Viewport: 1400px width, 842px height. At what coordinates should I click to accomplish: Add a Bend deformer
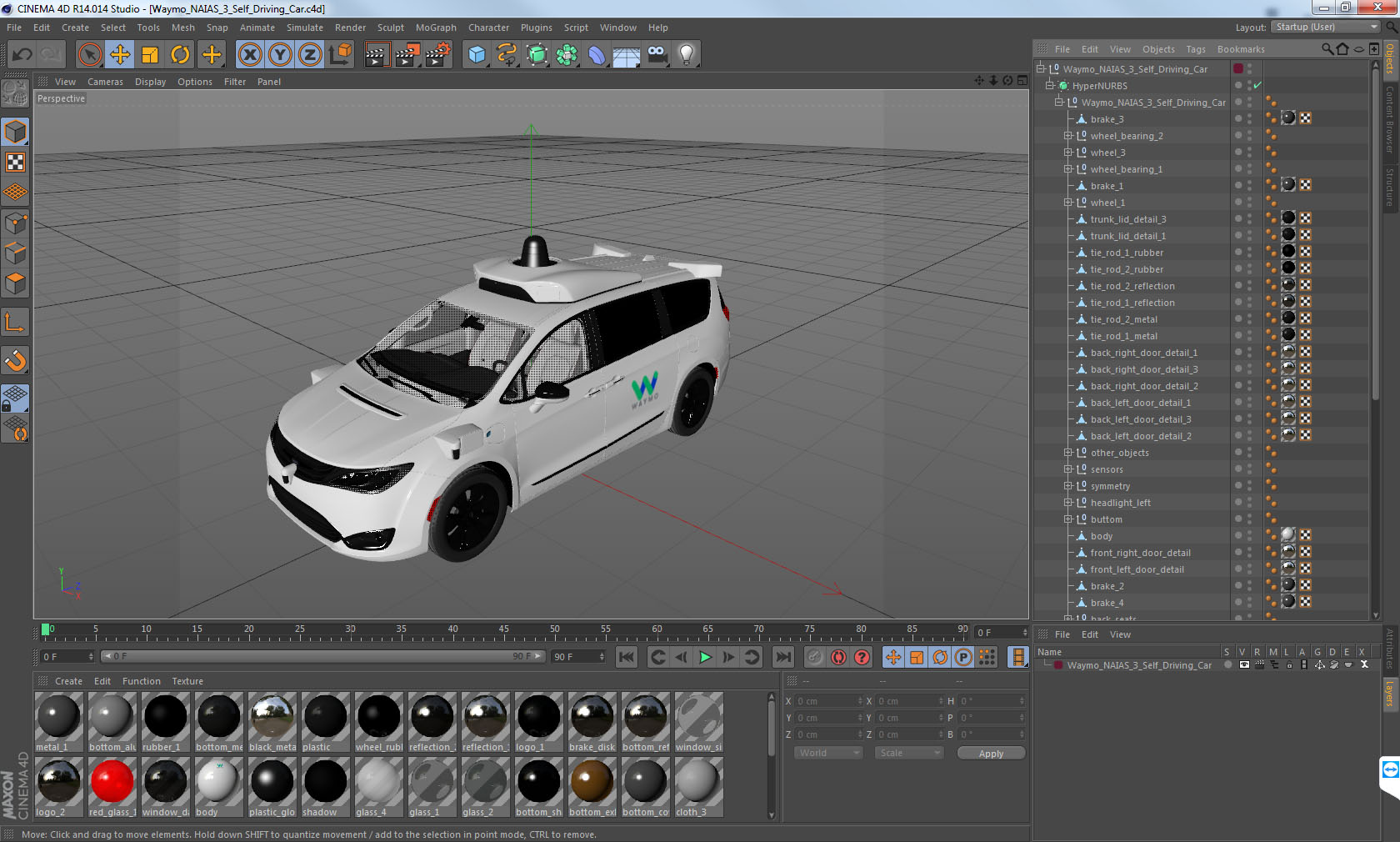pyautogui.click(x=597, y=55)
